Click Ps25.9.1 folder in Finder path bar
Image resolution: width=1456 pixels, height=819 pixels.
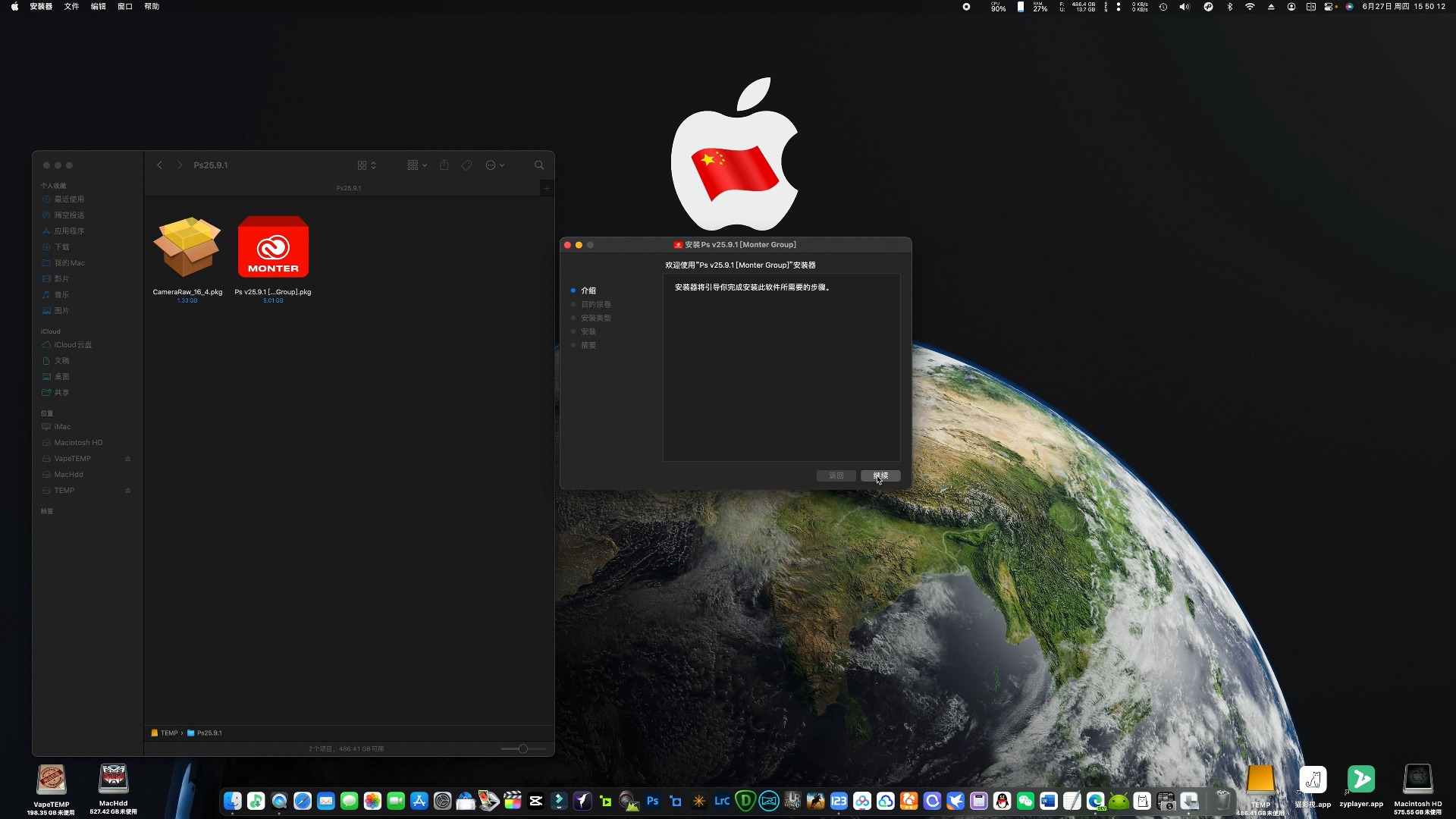tap(205, 733)
